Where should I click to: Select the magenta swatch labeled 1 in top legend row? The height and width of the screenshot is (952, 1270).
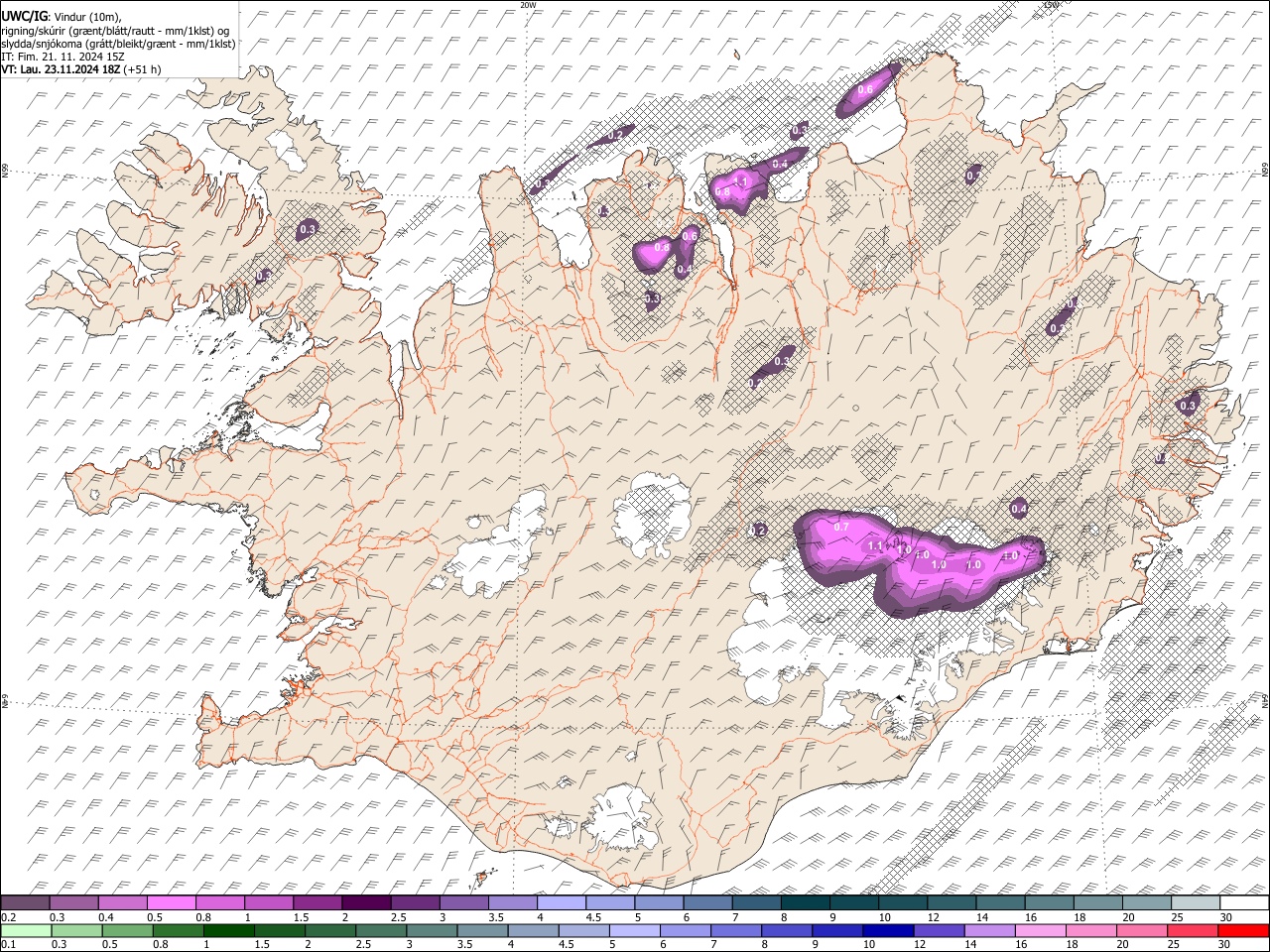click(269, 902)
